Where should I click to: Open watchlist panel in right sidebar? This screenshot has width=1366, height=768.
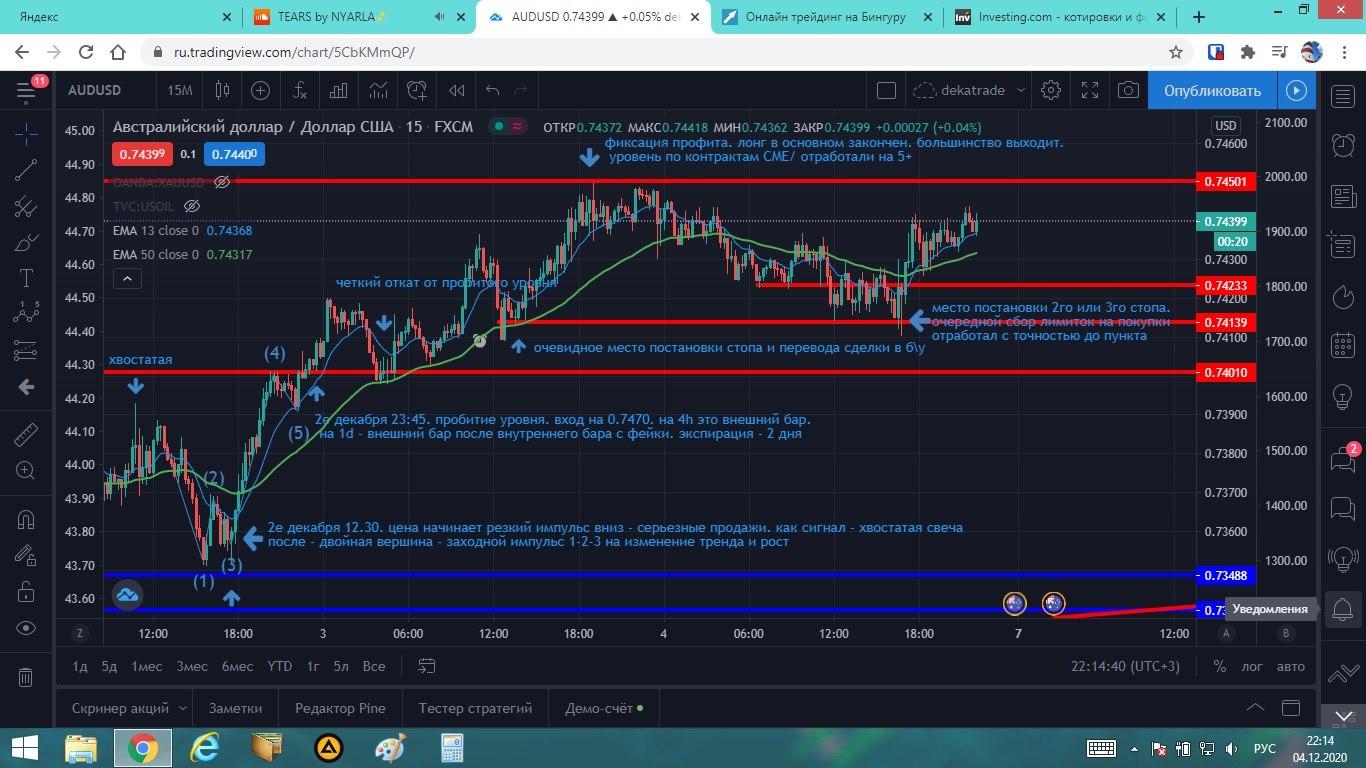[1342, 96]
